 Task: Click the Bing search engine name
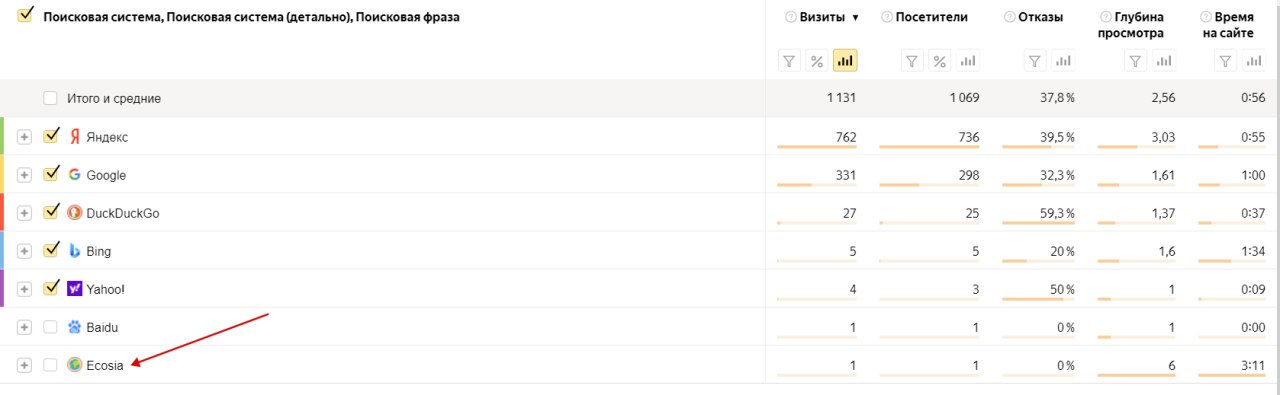click(x=99, y=251)
